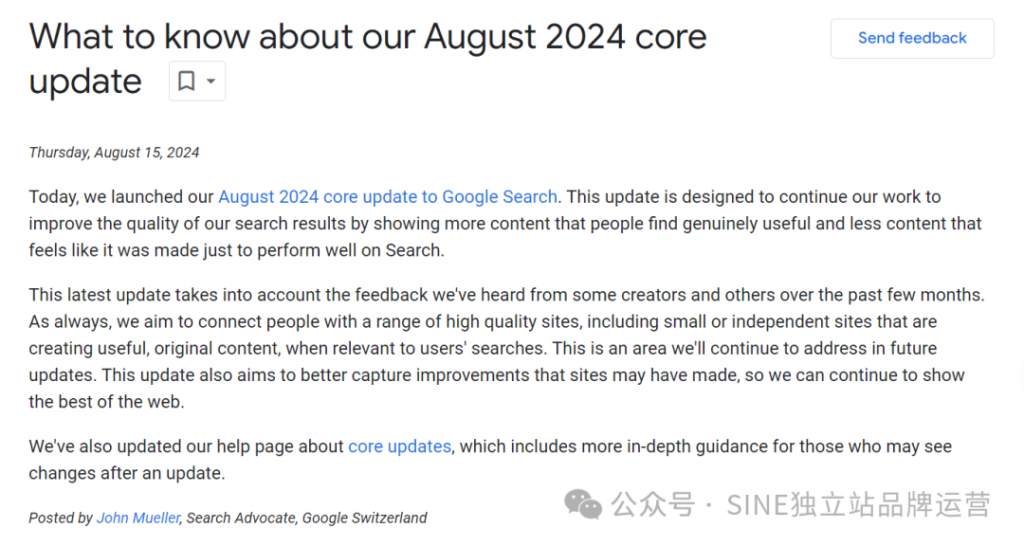This screenshot has height=546, width=1024.
Task: Click the Posted by label
Action: [x=61, y=518]
